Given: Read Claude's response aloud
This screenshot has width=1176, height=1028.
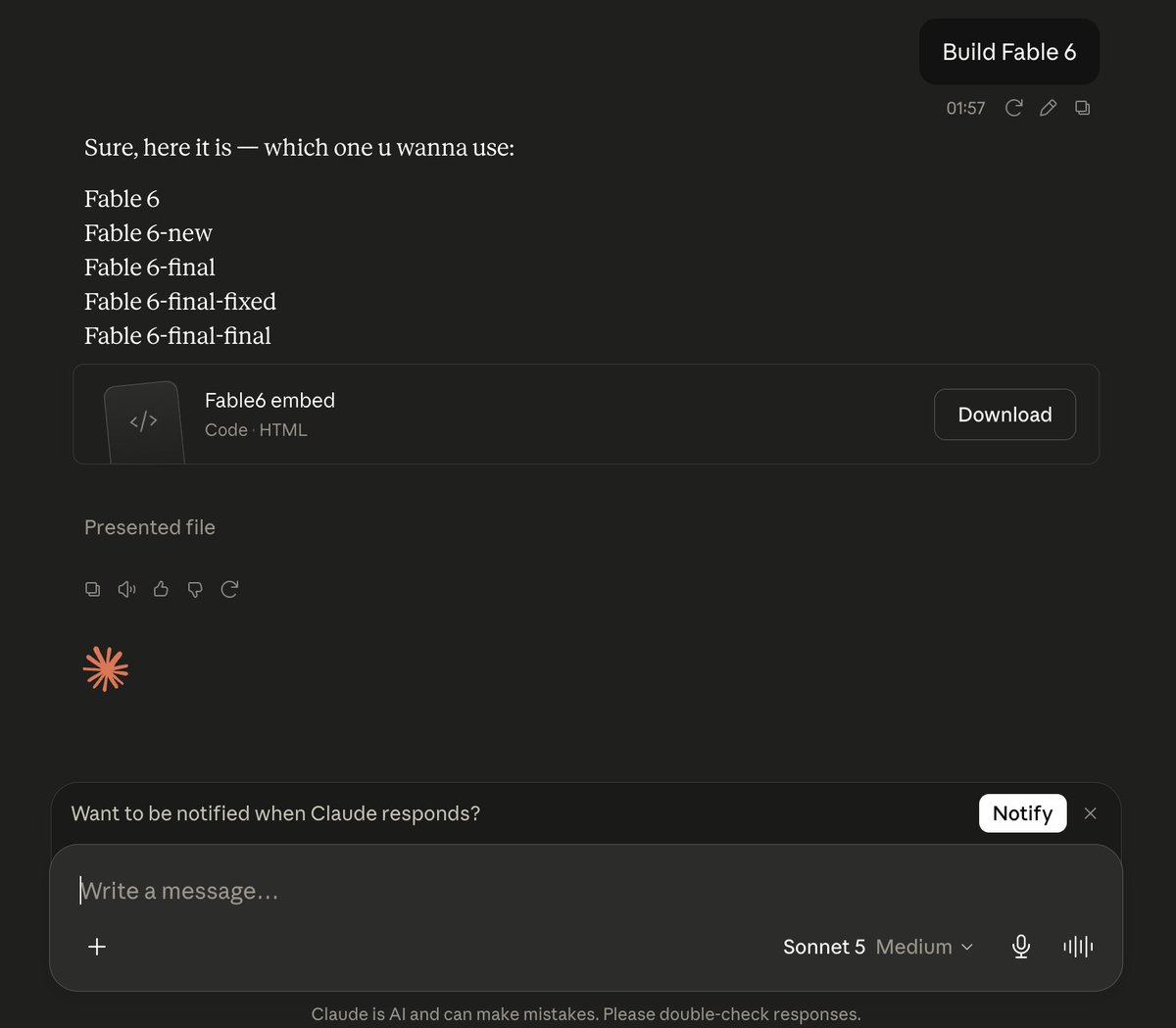Looking at the screenshot, I should [x=126, y=589].
